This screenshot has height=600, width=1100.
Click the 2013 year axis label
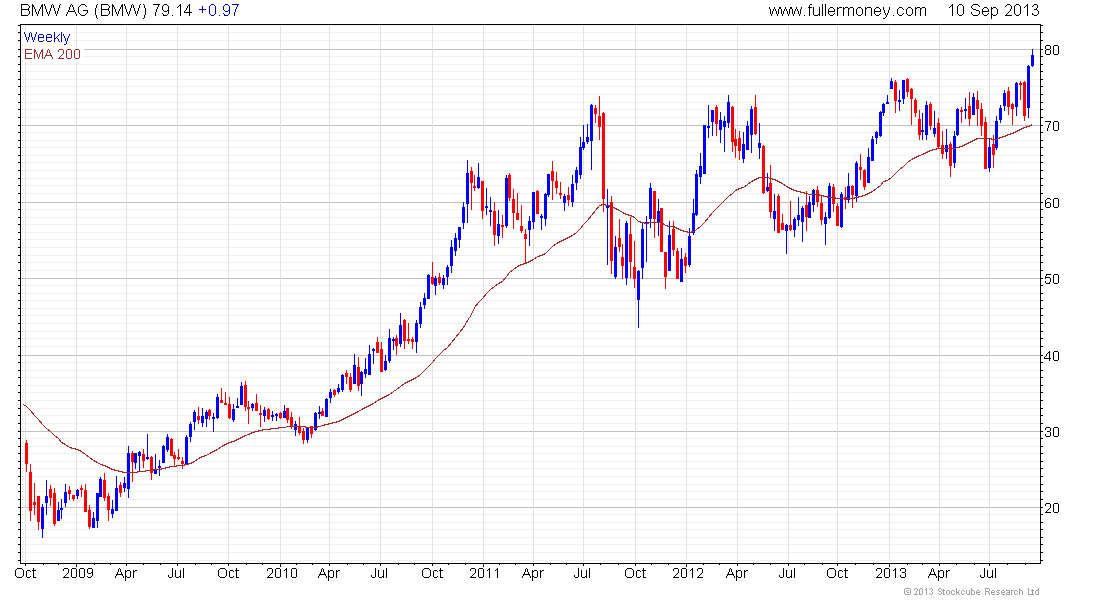891,573
